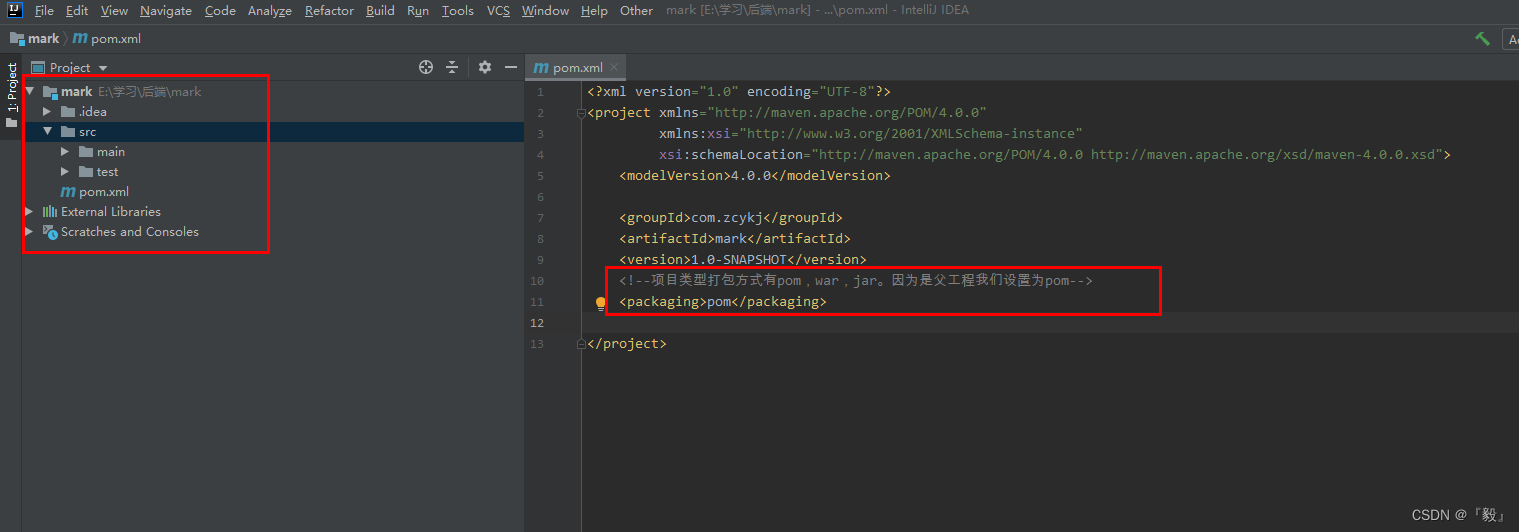Expand the External Libraries arrow

coord(30,211)
